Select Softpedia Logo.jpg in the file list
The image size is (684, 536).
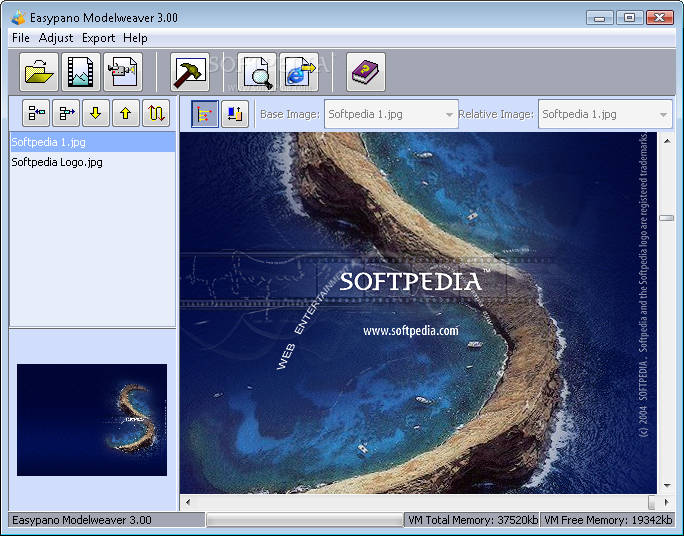click(x=93, y=162)
